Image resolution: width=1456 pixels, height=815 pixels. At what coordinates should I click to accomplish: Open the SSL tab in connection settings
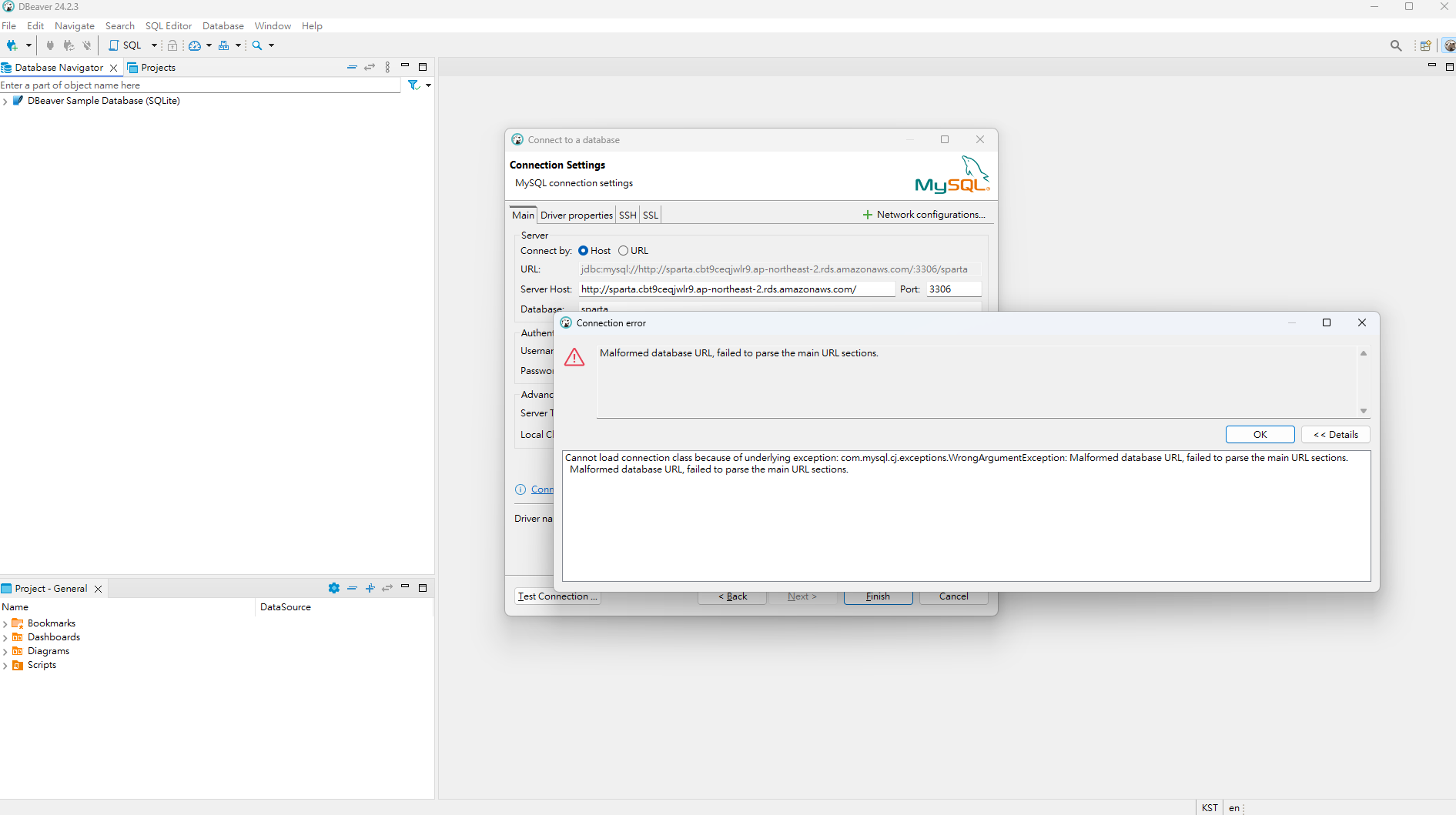pos(651,215)
